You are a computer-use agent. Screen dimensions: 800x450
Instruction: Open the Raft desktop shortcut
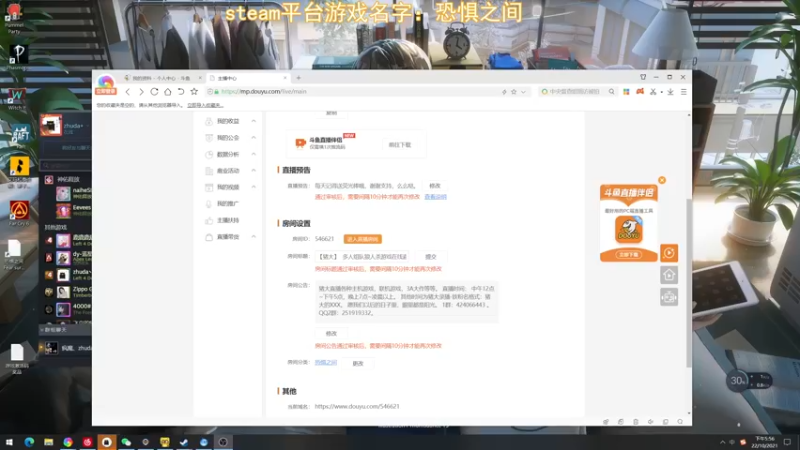coord(19,136)
